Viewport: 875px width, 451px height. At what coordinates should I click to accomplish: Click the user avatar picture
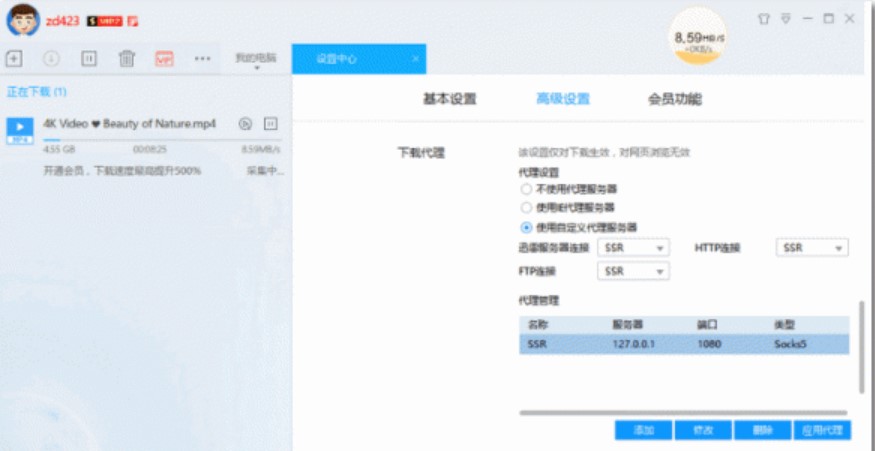tap(23, 20)
